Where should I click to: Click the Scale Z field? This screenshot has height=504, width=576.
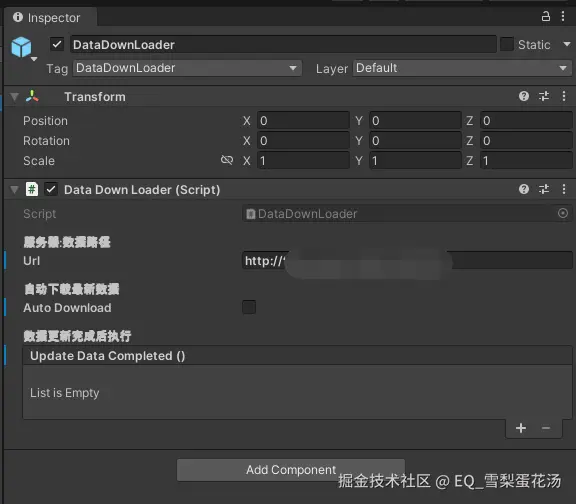(526, 161)
